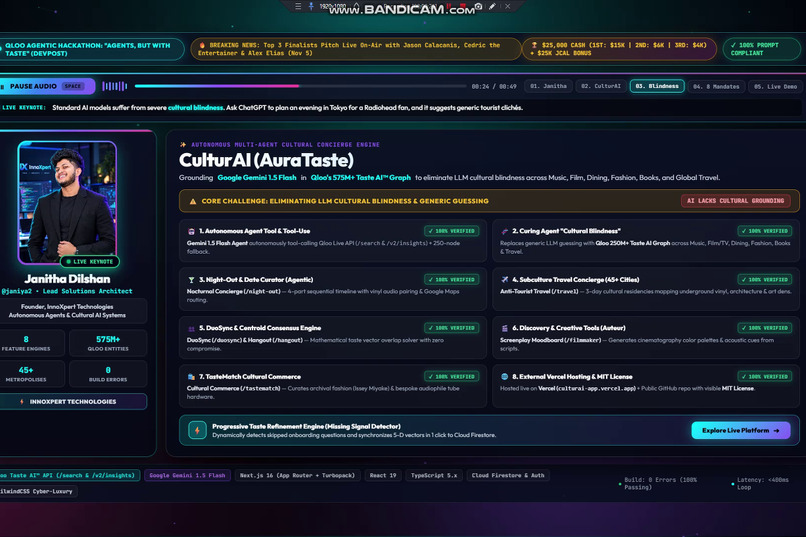The image size is (806, 537).
Task: Switch to the 01. Janitha tab
Action: 548,86
